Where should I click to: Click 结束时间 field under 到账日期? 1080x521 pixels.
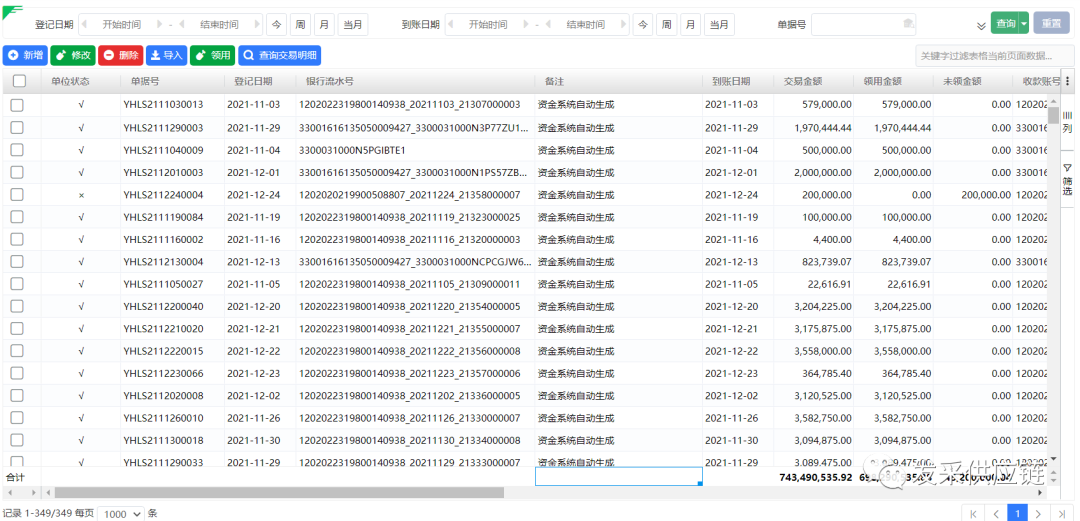point(586,24)
